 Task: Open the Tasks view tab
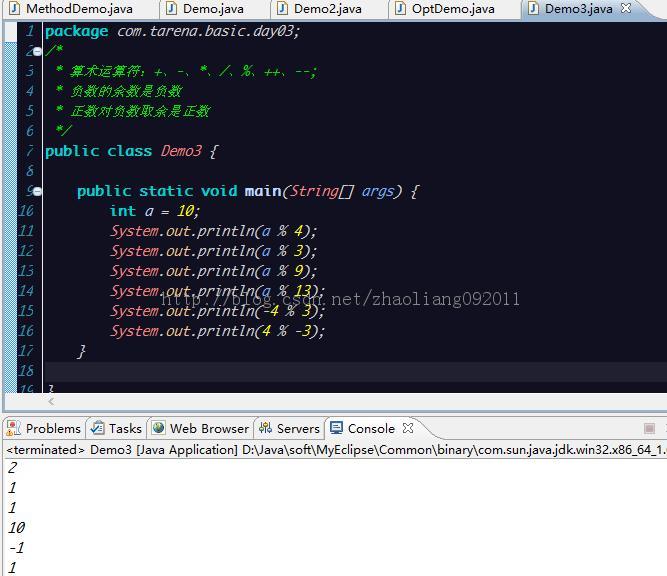[117, 428]
